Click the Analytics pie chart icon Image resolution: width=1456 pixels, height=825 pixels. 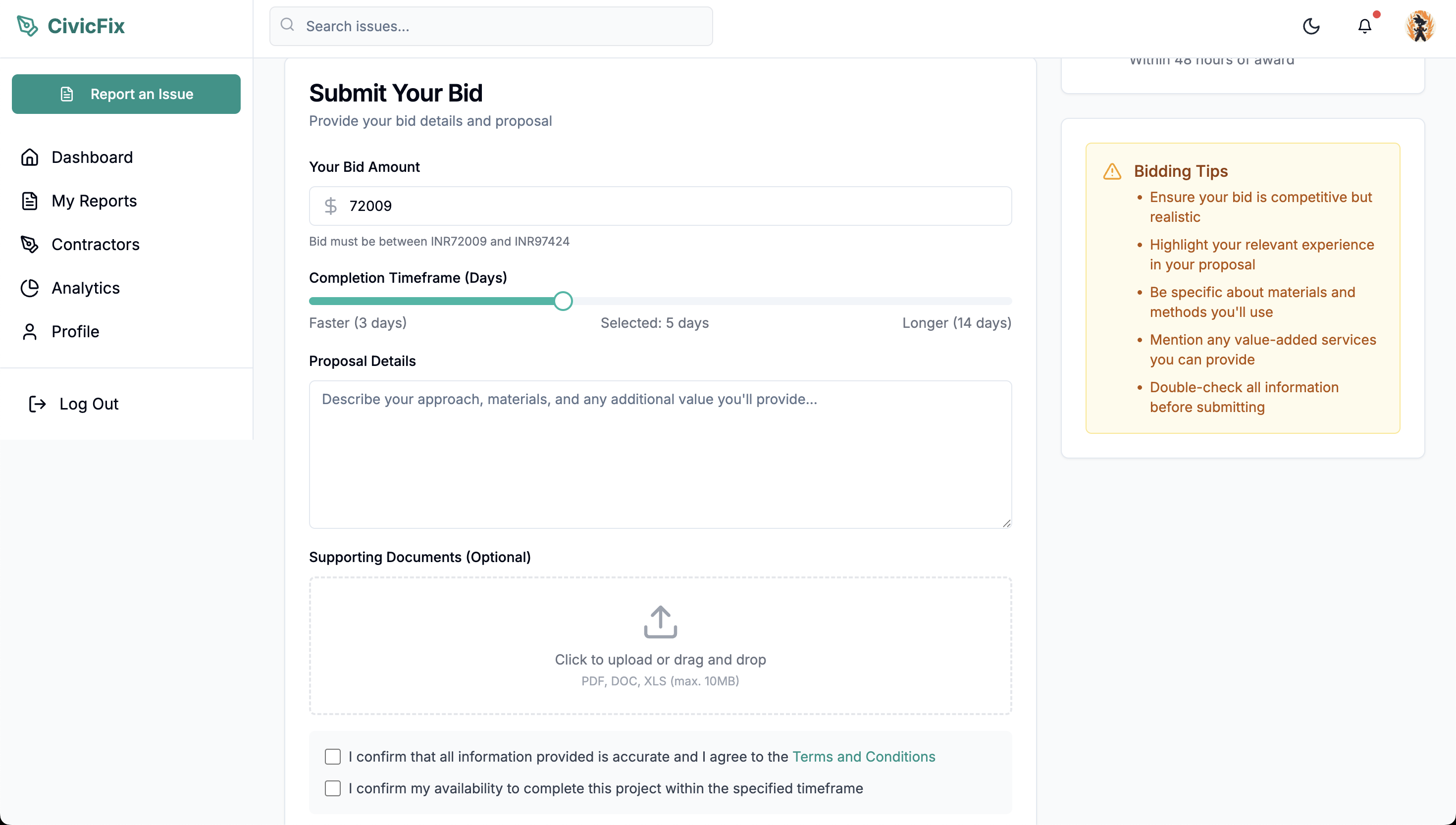[x=29, y=288]
